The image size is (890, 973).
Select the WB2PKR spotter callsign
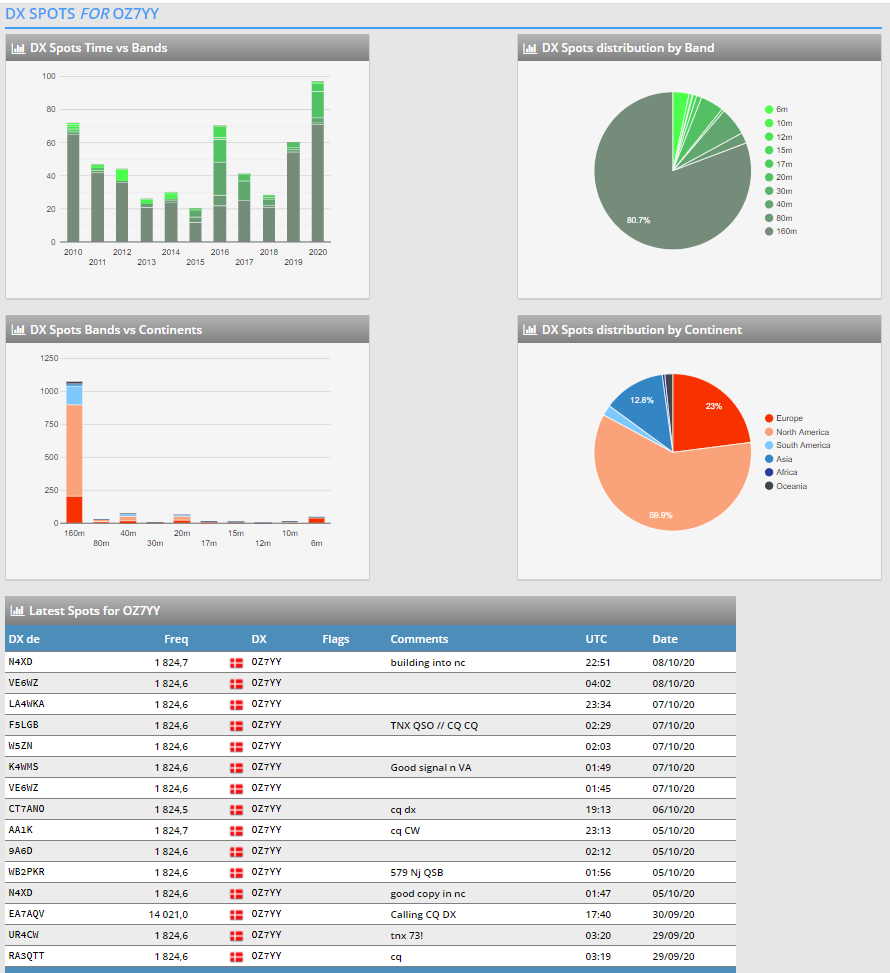pyautogui.click(x=26, y=872)
